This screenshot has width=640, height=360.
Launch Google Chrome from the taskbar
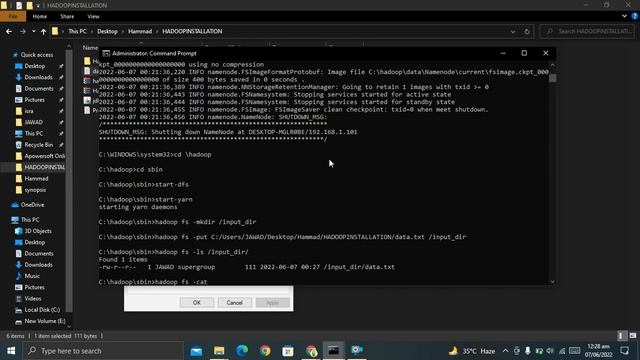tap(265, 351)
